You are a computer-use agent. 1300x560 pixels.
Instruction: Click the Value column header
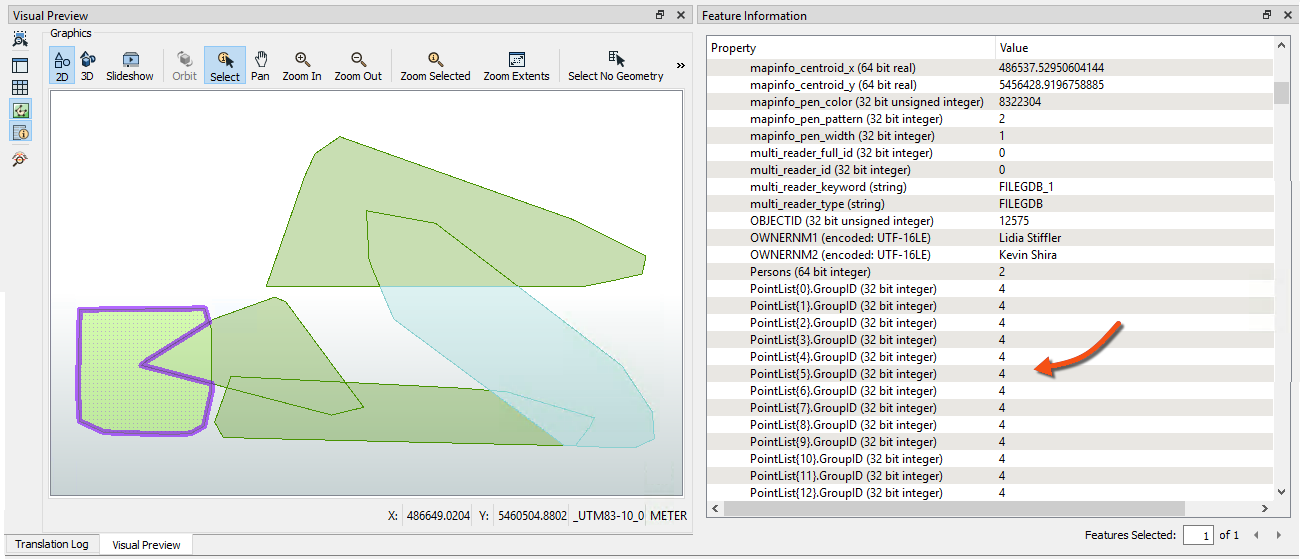point(1130,48)
